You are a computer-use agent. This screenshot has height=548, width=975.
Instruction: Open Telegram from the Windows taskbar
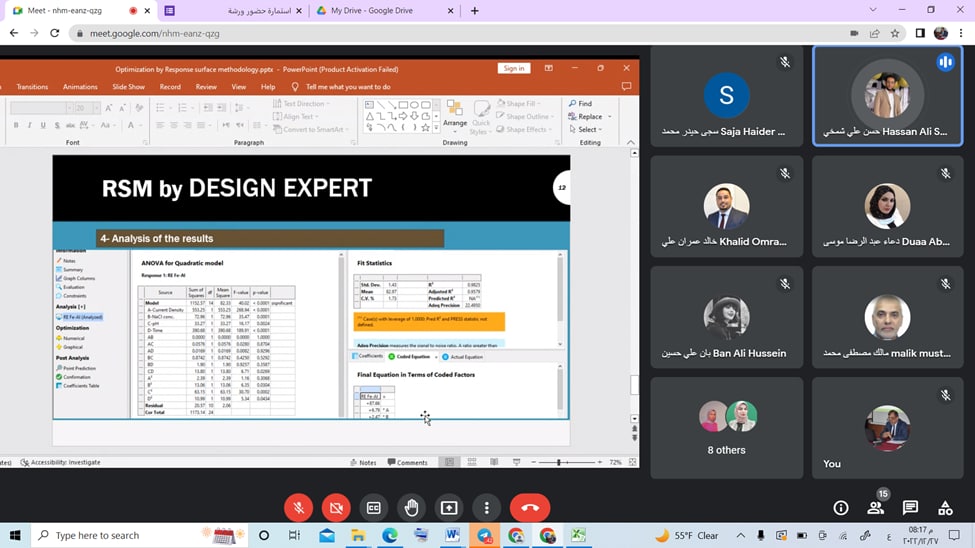tap(484, 536)
